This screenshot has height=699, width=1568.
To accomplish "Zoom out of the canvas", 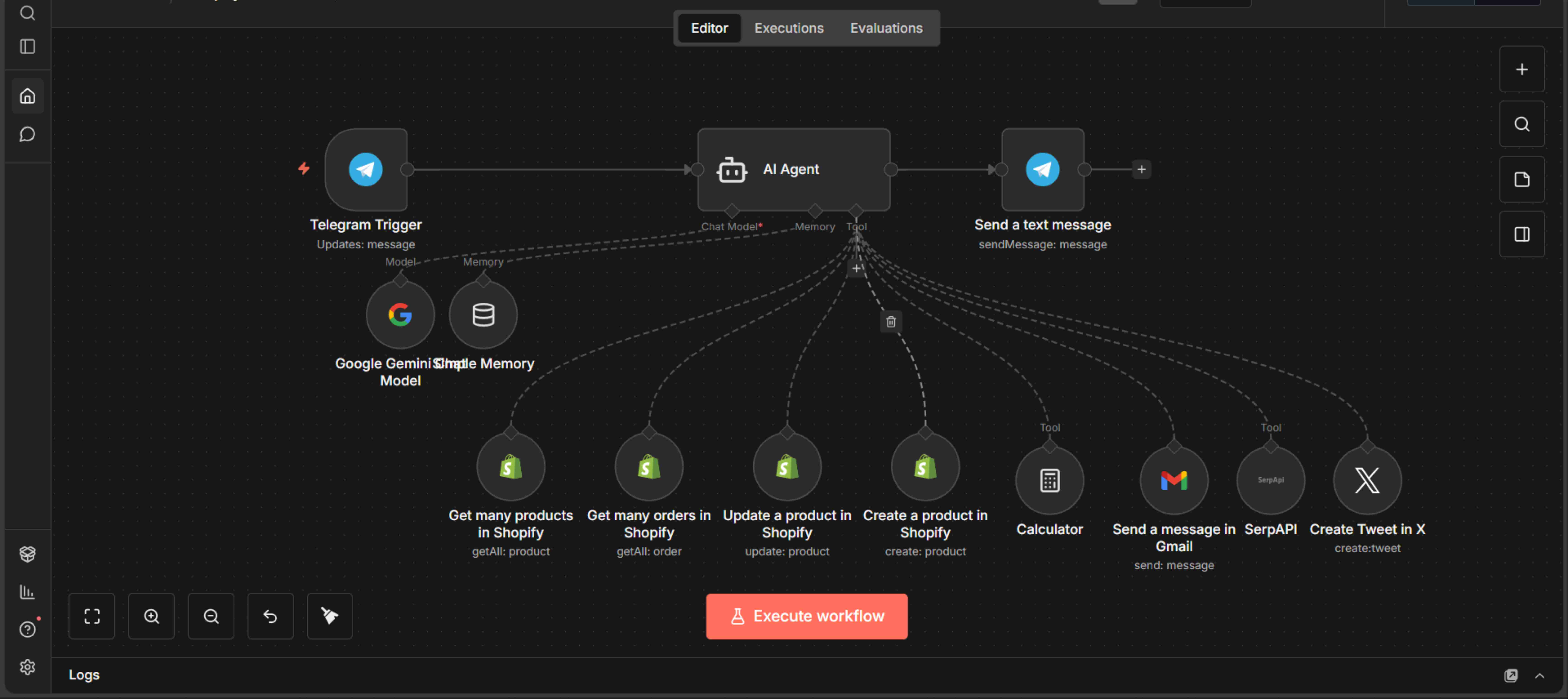I will pyautogui.click(x=211, y=616).
